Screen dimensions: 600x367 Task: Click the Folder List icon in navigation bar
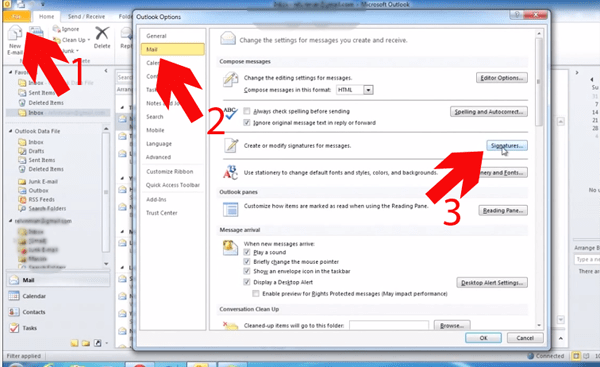(86, 343)
